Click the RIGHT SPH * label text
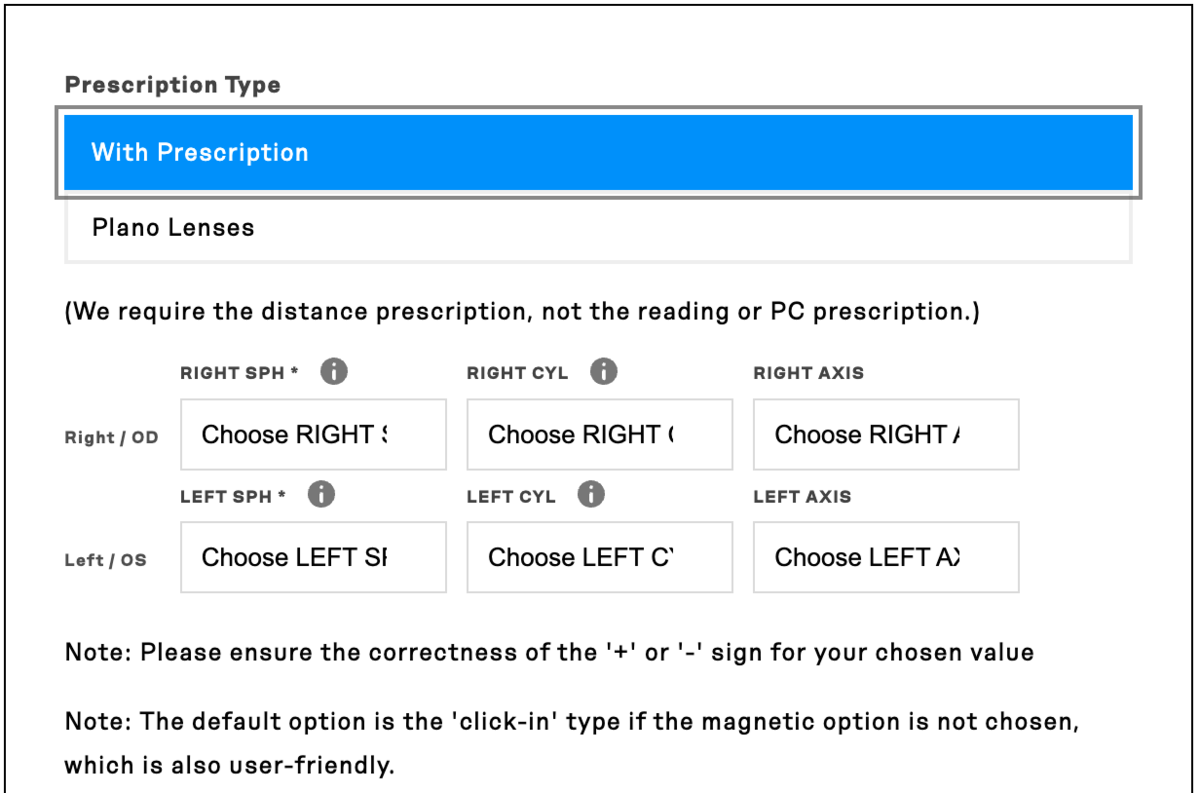The height and width of the screenshot is (793, 1200). 240,373
